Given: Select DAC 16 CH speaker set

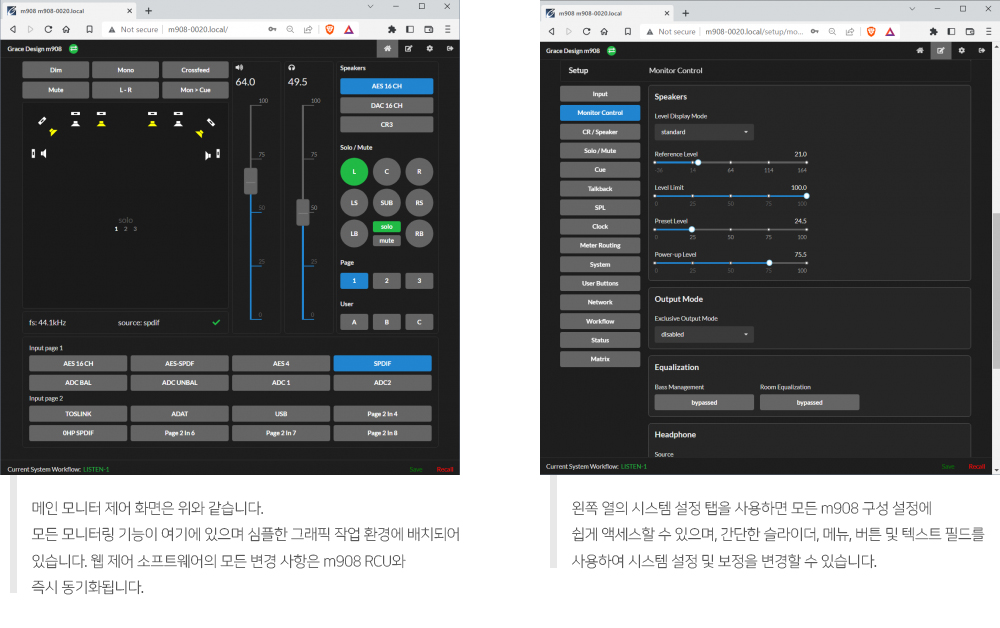Looking at the screenshot, I should pyautogui.click(x=386, y=105).
